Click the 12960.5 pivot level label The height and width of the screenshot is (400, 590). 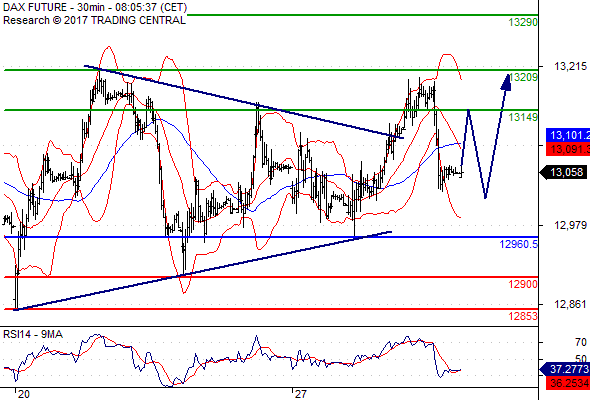(519, 244)
